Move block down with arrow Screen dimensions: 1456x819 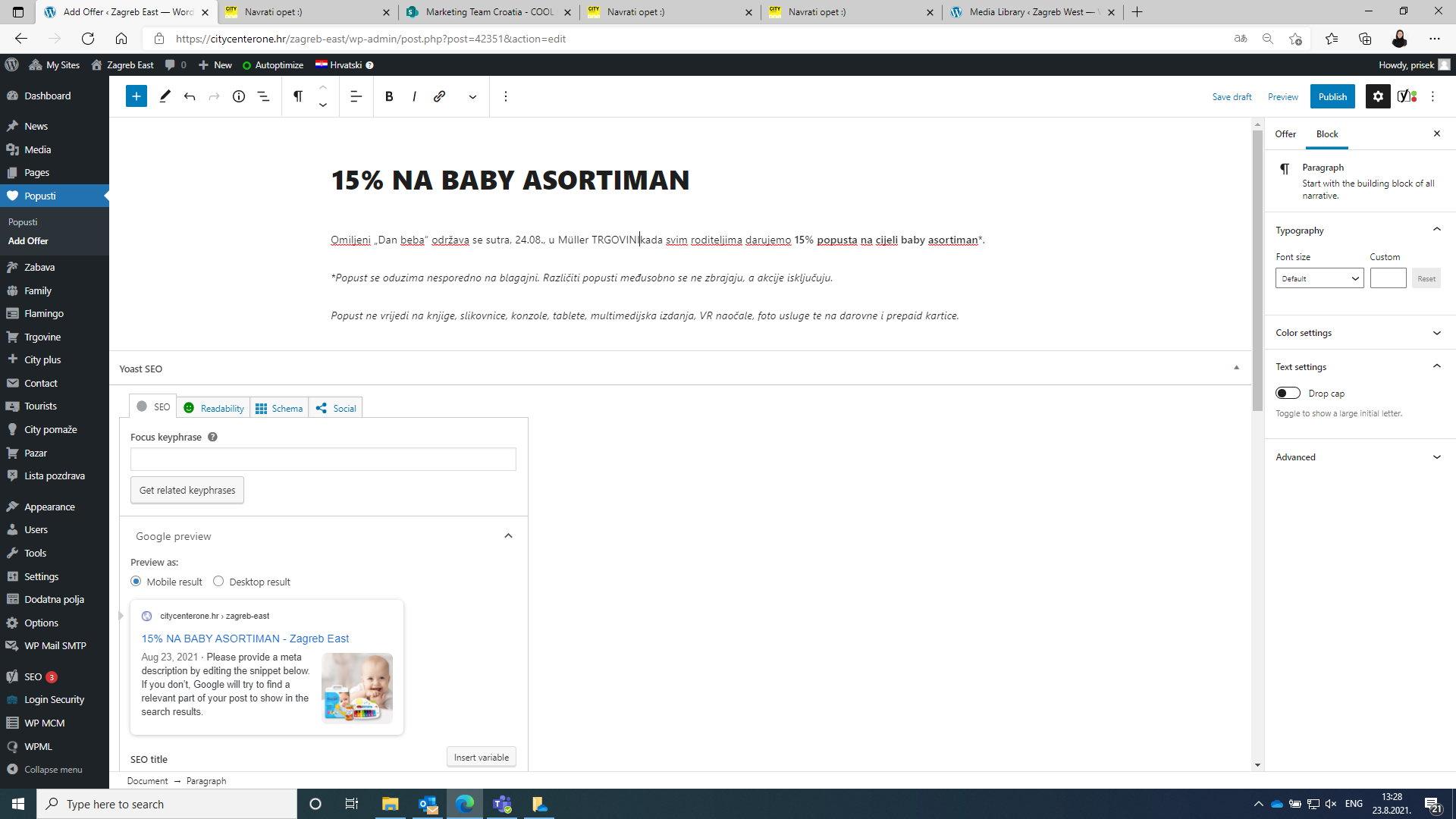click(x=323, y=105)
